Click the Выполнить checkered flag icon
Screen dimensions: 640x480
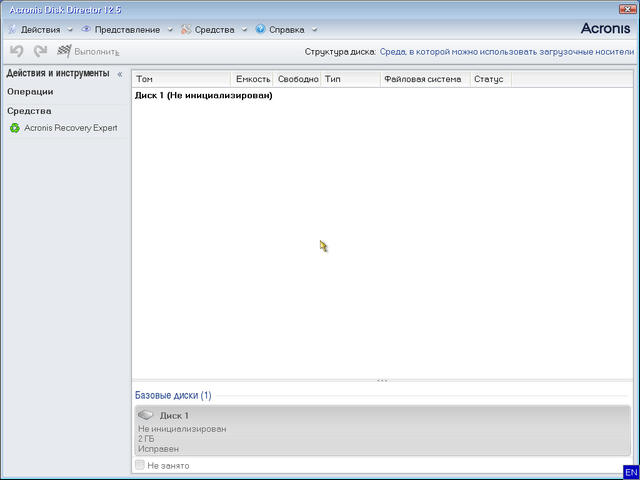point(65,51)
